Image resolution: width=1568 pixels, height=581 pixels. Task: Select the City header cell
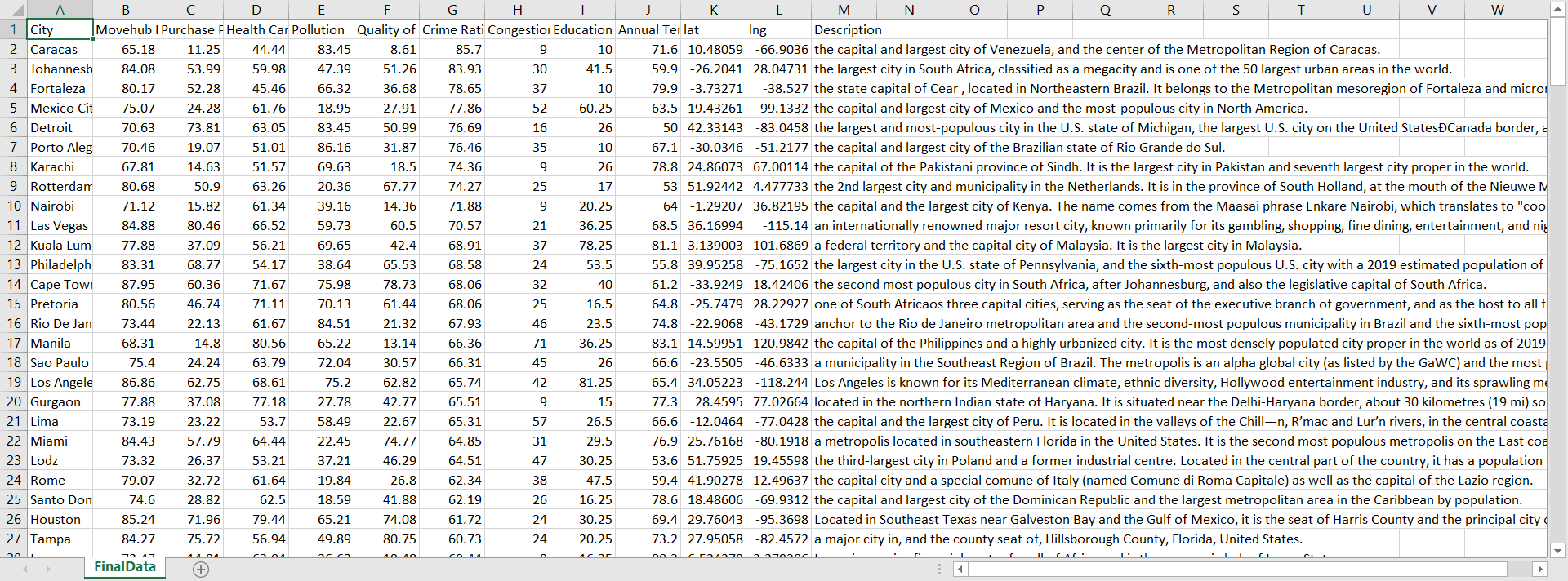(x=60, y=29)
